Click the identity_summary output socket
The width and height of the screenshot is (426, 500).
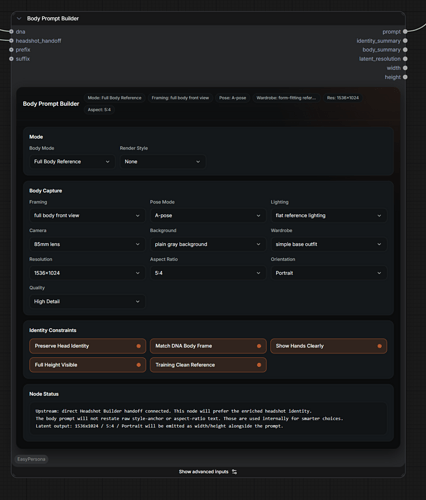coord(405,41)
